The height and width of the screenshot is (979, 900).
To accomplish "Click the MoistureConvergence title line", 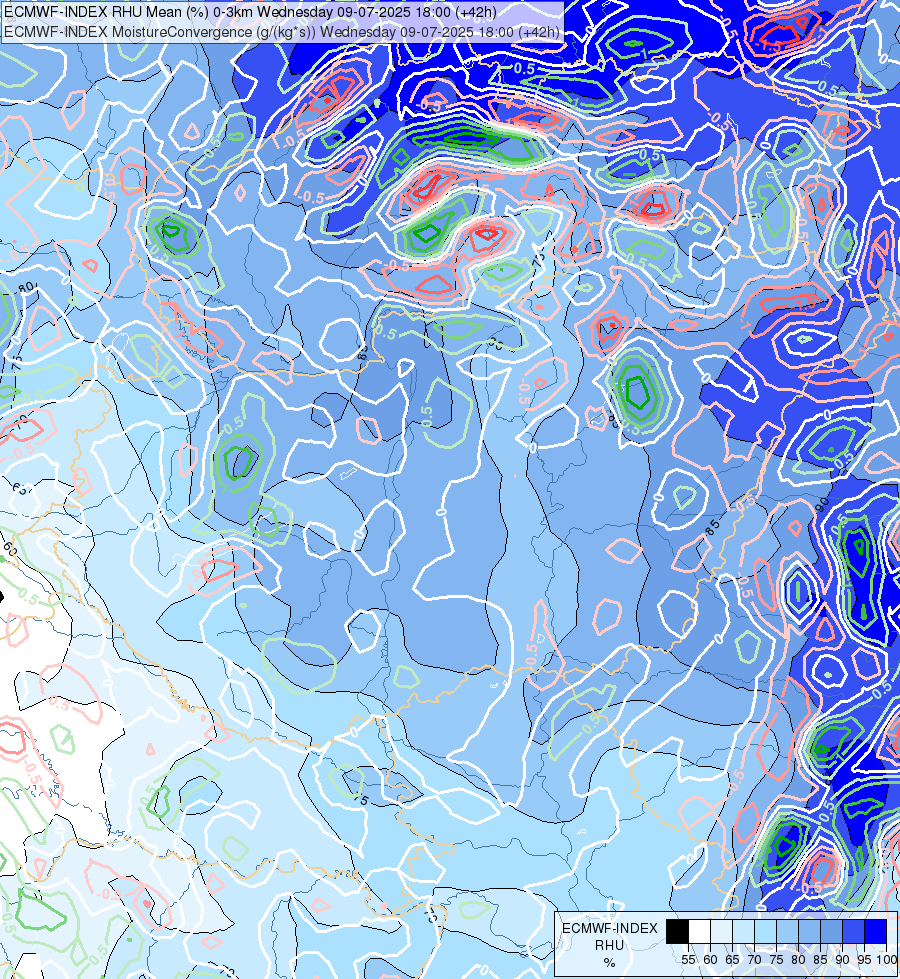I will point(282,31).
